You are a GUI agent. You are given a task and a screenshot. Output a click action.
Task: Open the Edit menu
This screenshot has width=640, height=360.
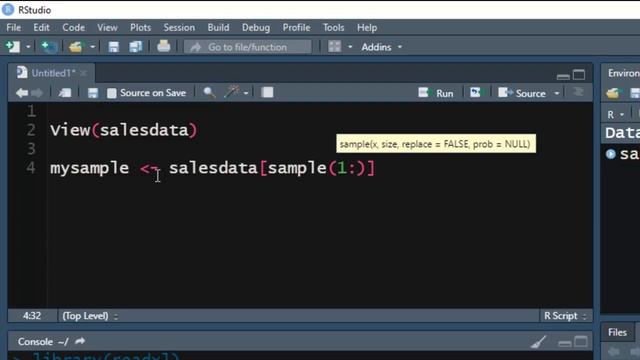tap(41, 27)
